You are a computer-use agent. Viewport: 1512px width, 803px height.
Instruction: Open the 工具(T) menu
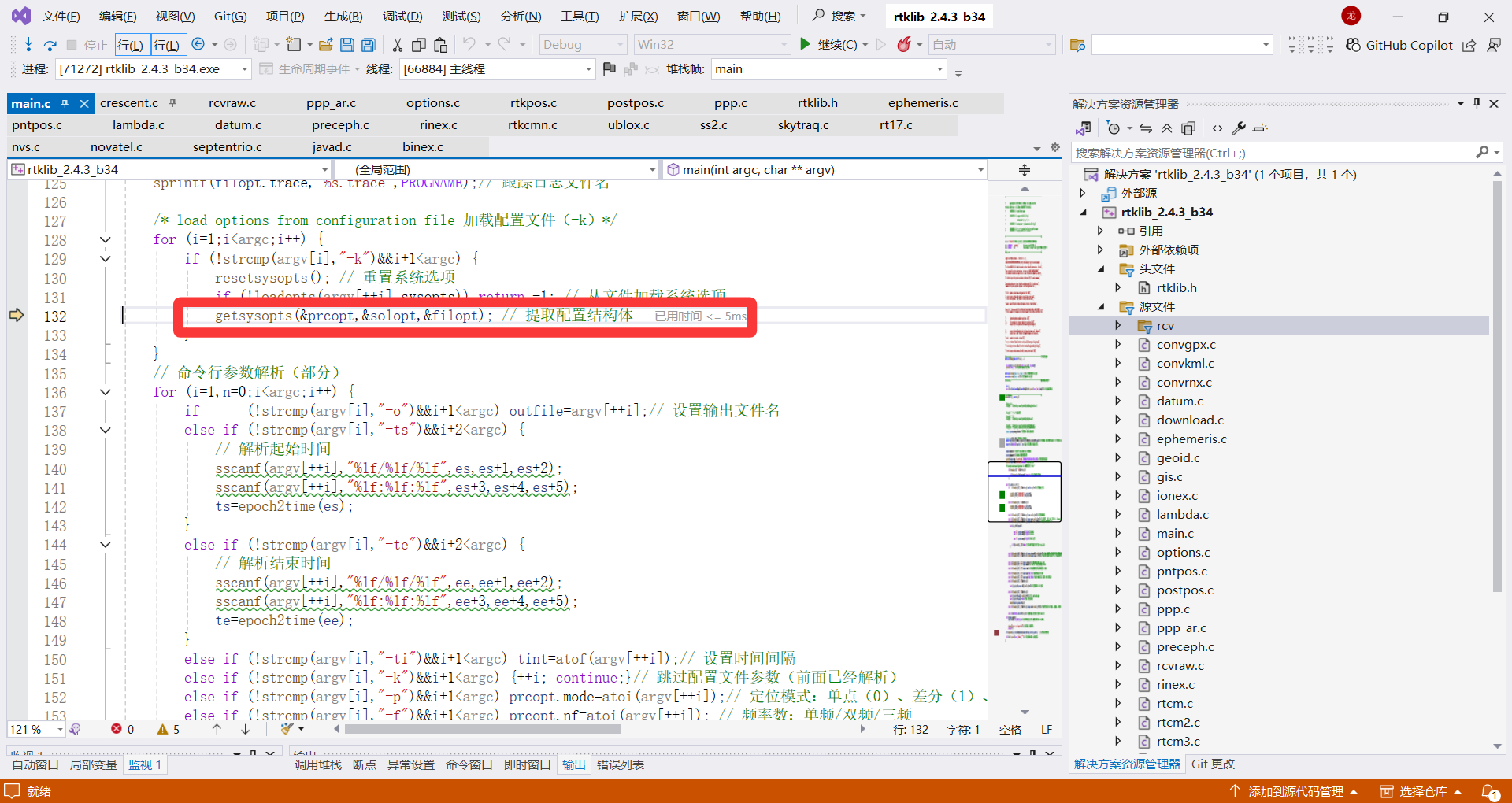[x=580, y=17]
